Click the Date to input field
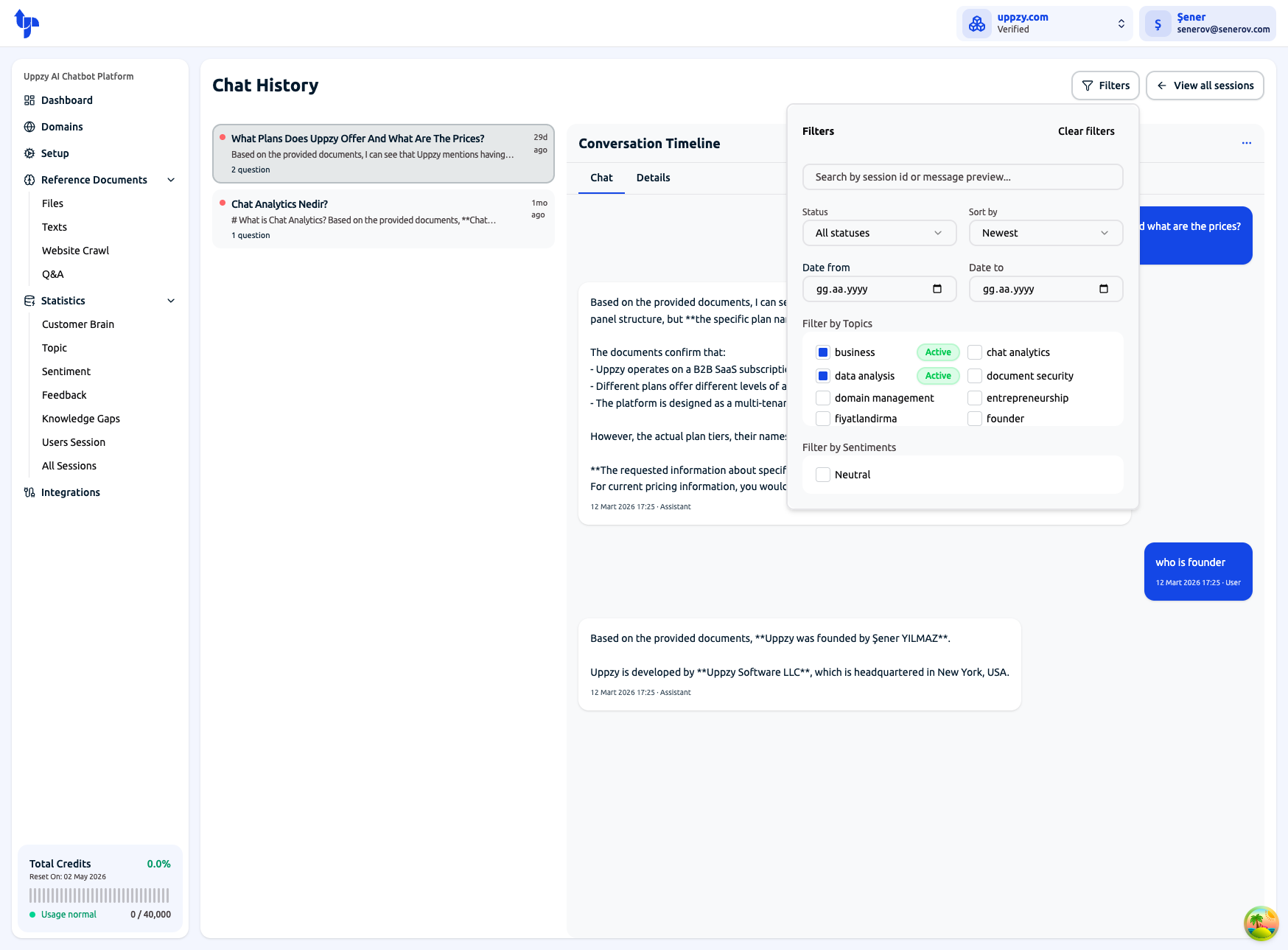The width and height of the screenshot is (1288, 950). pyautogui.click(x=1046, y=289)
